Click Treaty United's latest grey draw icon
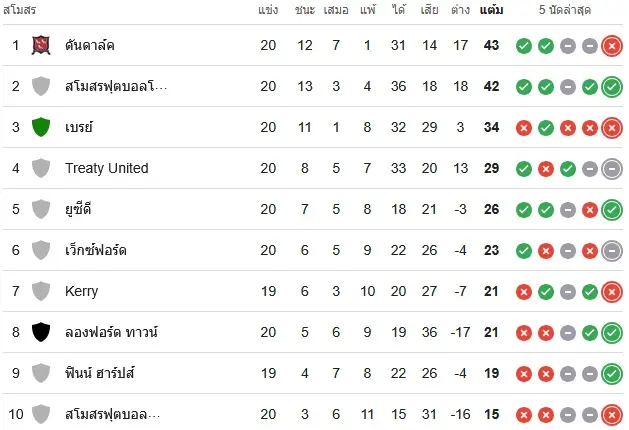Screen dimensions: 629x430 tap(612, 169)
